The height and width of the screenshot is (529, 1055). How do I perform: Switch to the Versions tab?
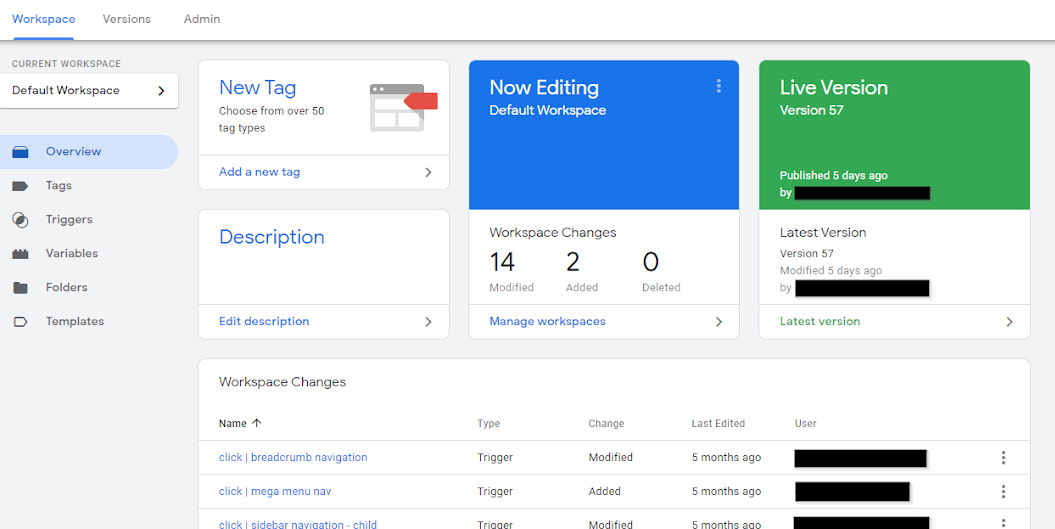[127, 19]
